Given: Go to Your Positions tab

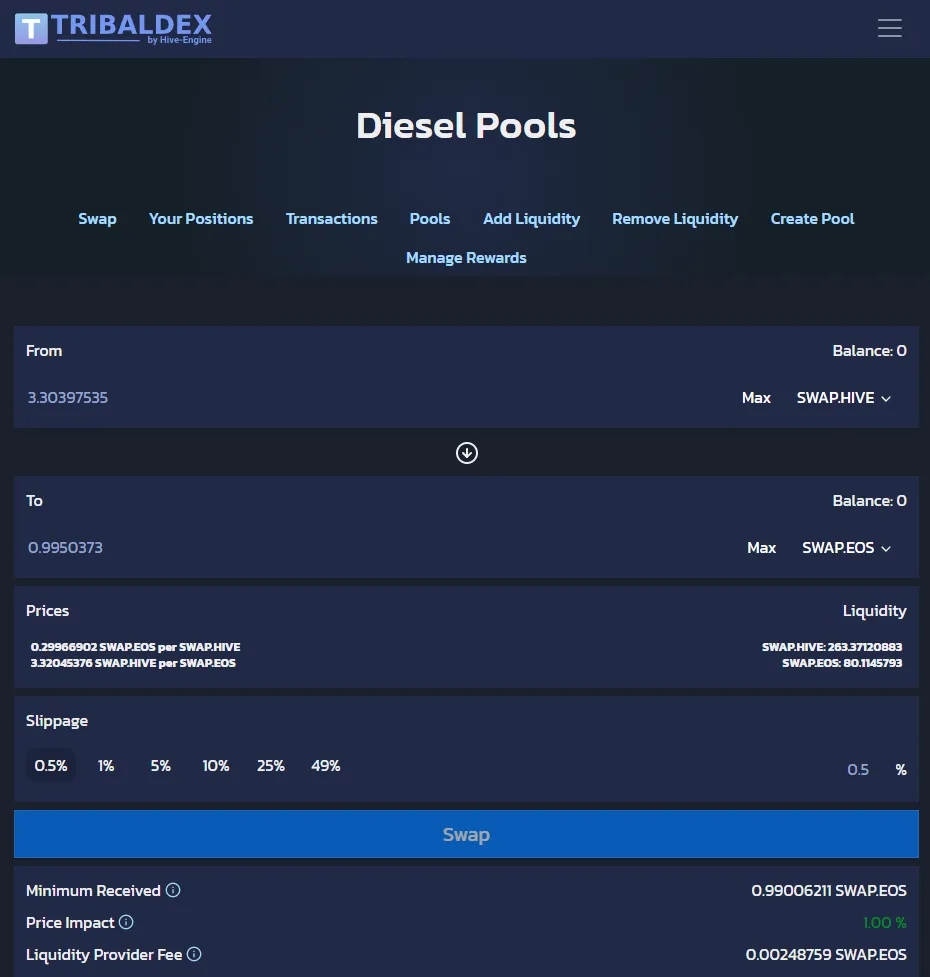Looking at the screenshot, I should click(201, 219).
